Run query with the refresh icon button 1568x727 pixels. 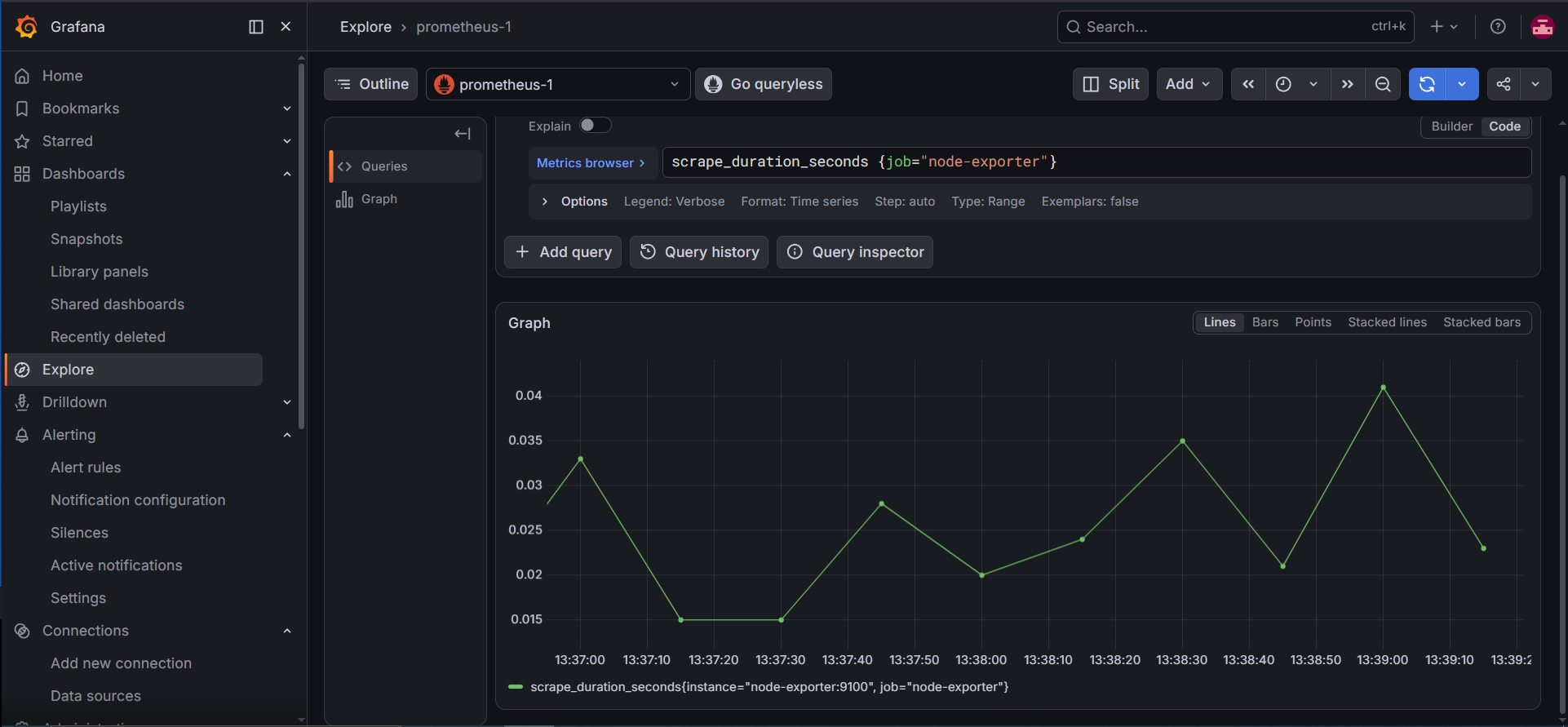1428,84
